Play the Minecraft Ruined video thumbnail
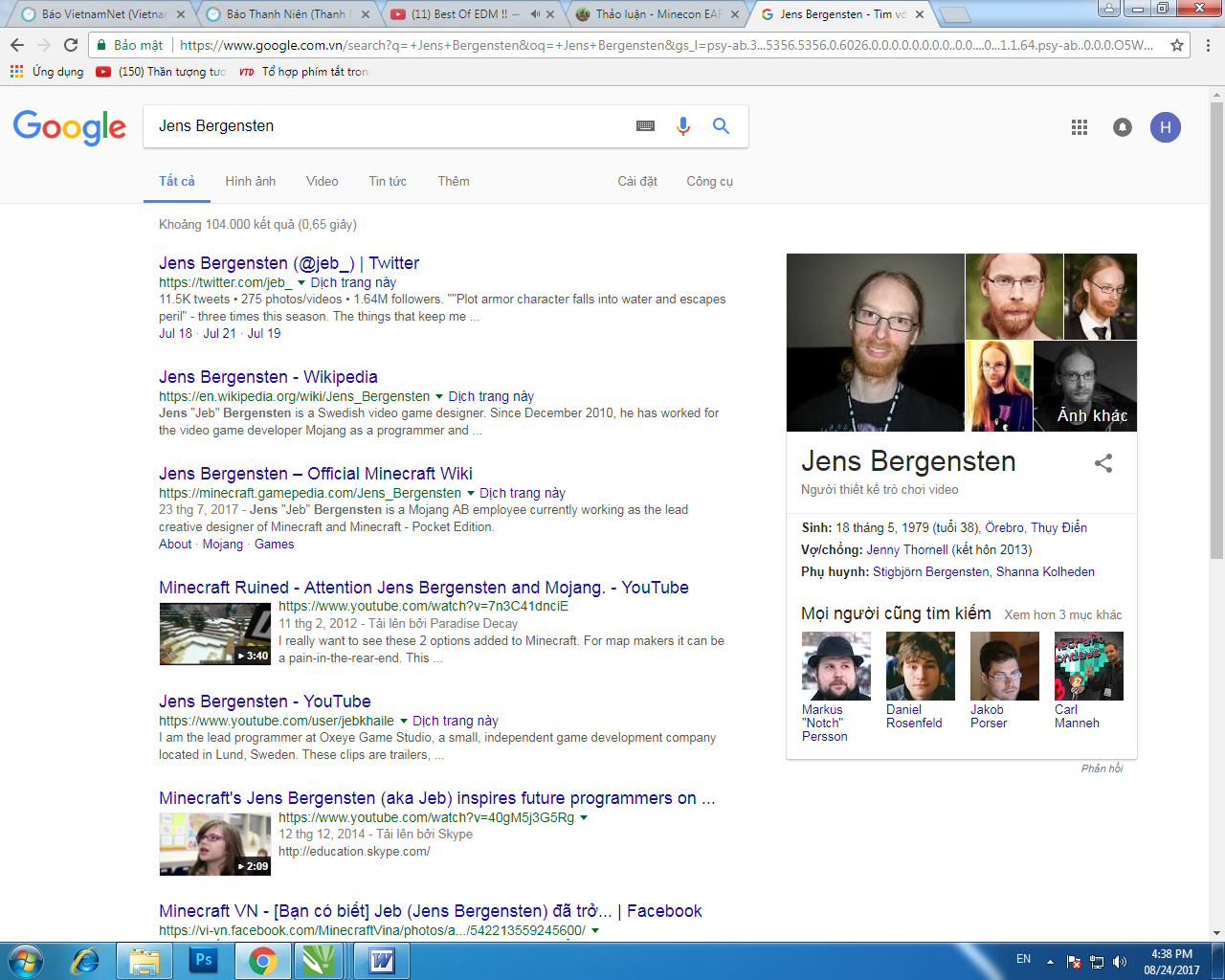The width and height of the screenshot is (1225, 980). (215, 634)
